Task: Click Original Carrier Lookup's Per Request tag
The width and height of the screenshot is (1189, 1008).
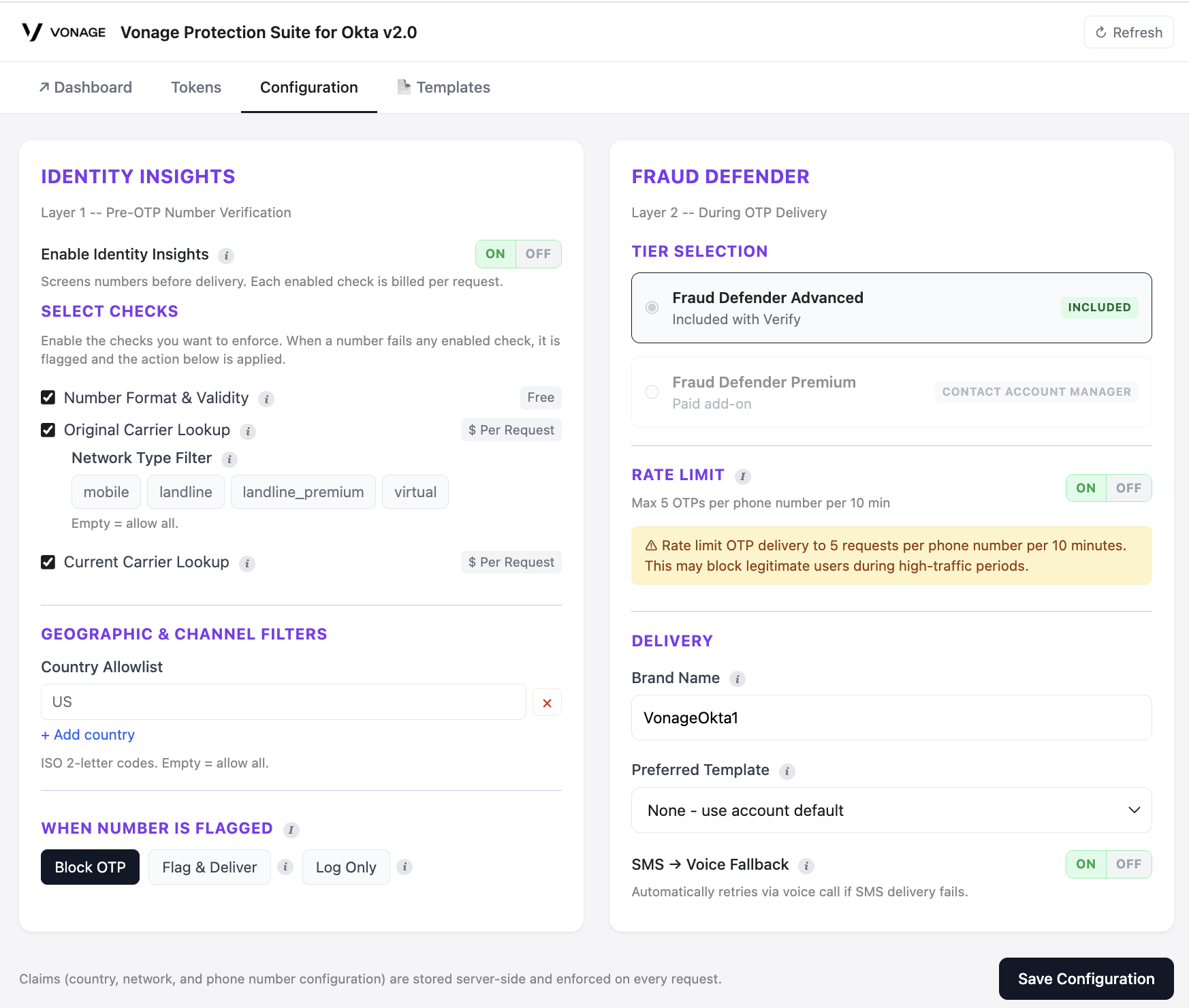Action: pyautogui.click(x=511, y=430)
